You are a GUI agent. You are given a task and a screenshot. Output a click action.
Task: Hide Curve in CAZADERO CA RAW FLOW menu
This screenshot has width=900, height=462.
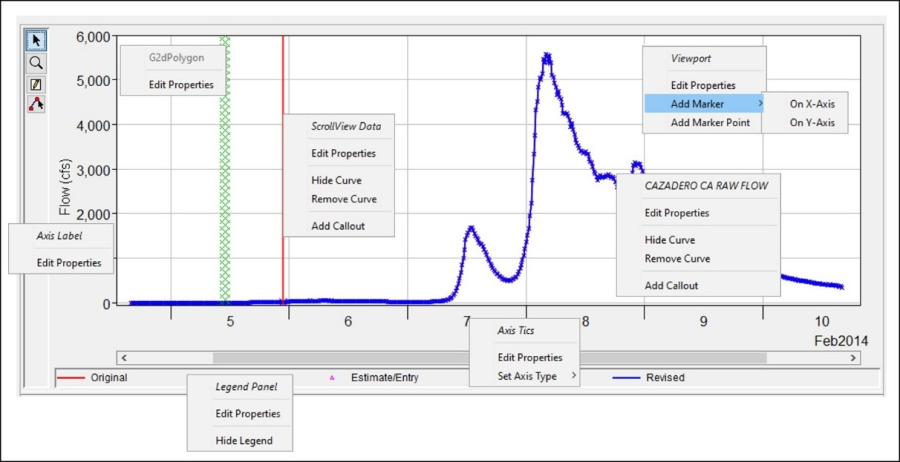tap(669, 240)
